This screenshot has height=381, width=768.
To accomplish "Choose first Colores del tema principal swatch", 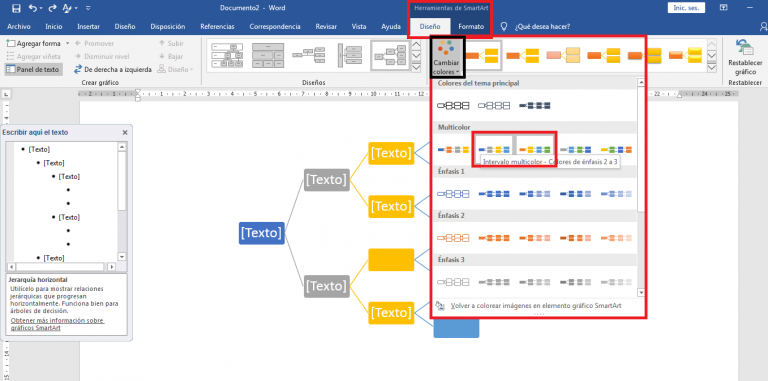I will (x=453, y=105).
